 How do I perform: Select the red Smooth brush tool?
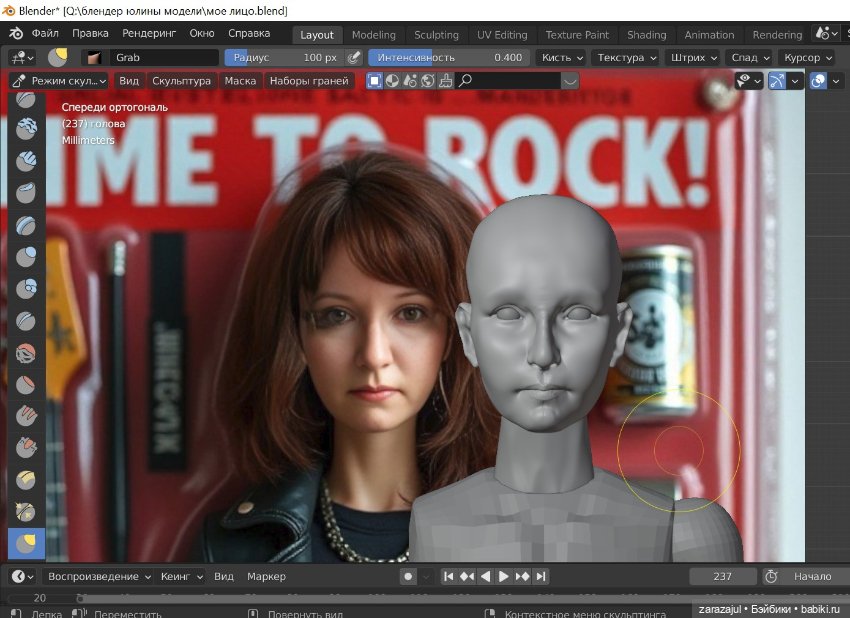coord(27,352)
